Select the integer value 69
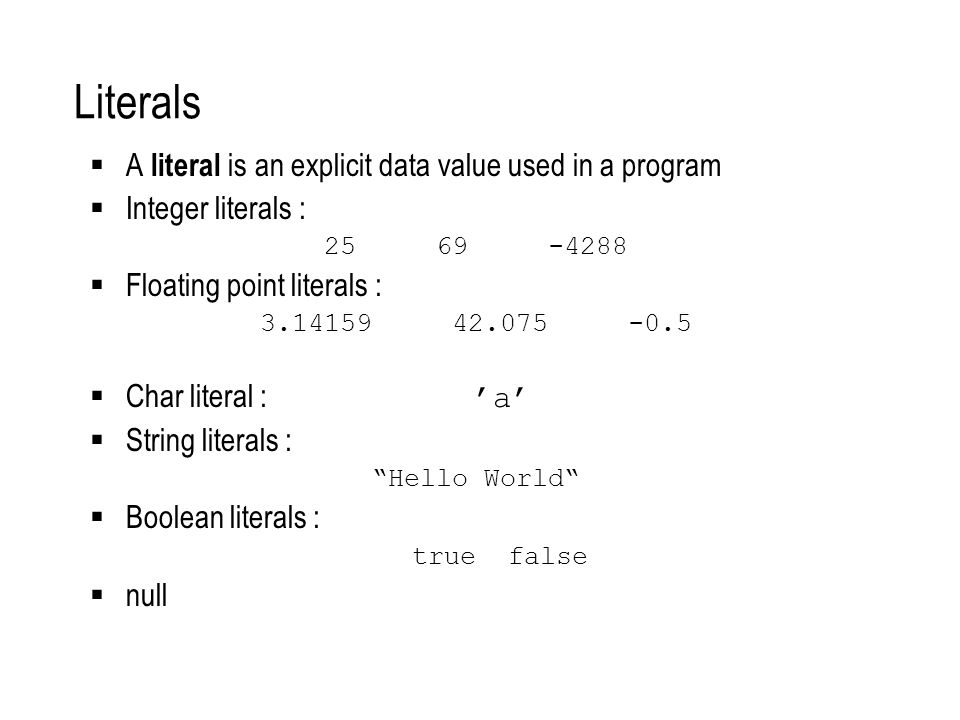960x720 pixels. (x=452, y=246)
